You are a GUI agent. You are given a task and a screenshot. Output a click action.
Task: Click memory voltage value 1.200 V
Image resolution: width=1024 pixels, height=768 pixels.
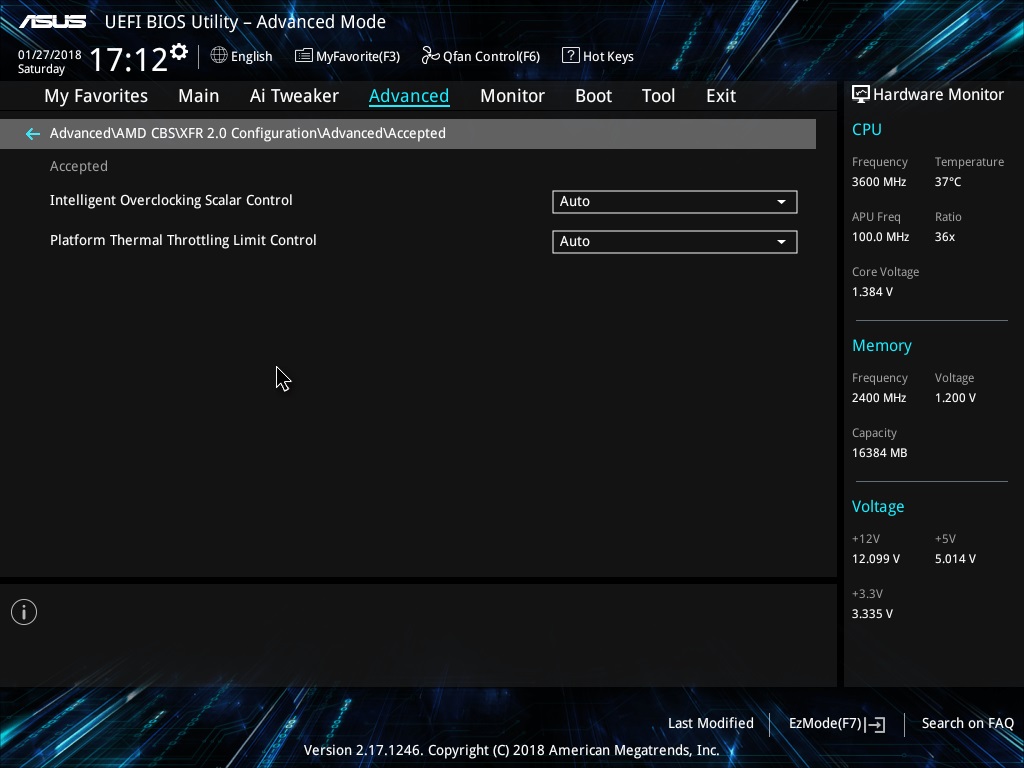[955, 398]
